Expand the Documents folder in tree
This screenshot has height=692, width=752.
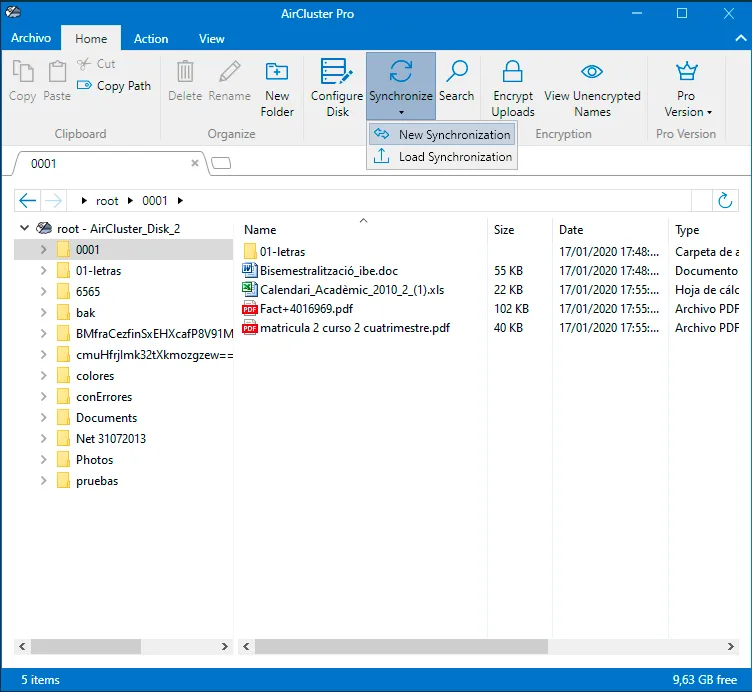click(44, 418)
